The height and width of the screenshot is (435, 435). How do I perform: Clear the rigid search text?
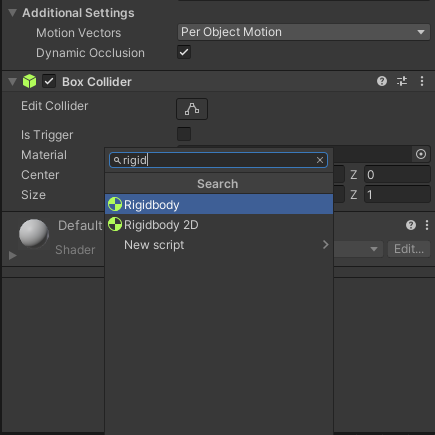click(x=320, y=160)
